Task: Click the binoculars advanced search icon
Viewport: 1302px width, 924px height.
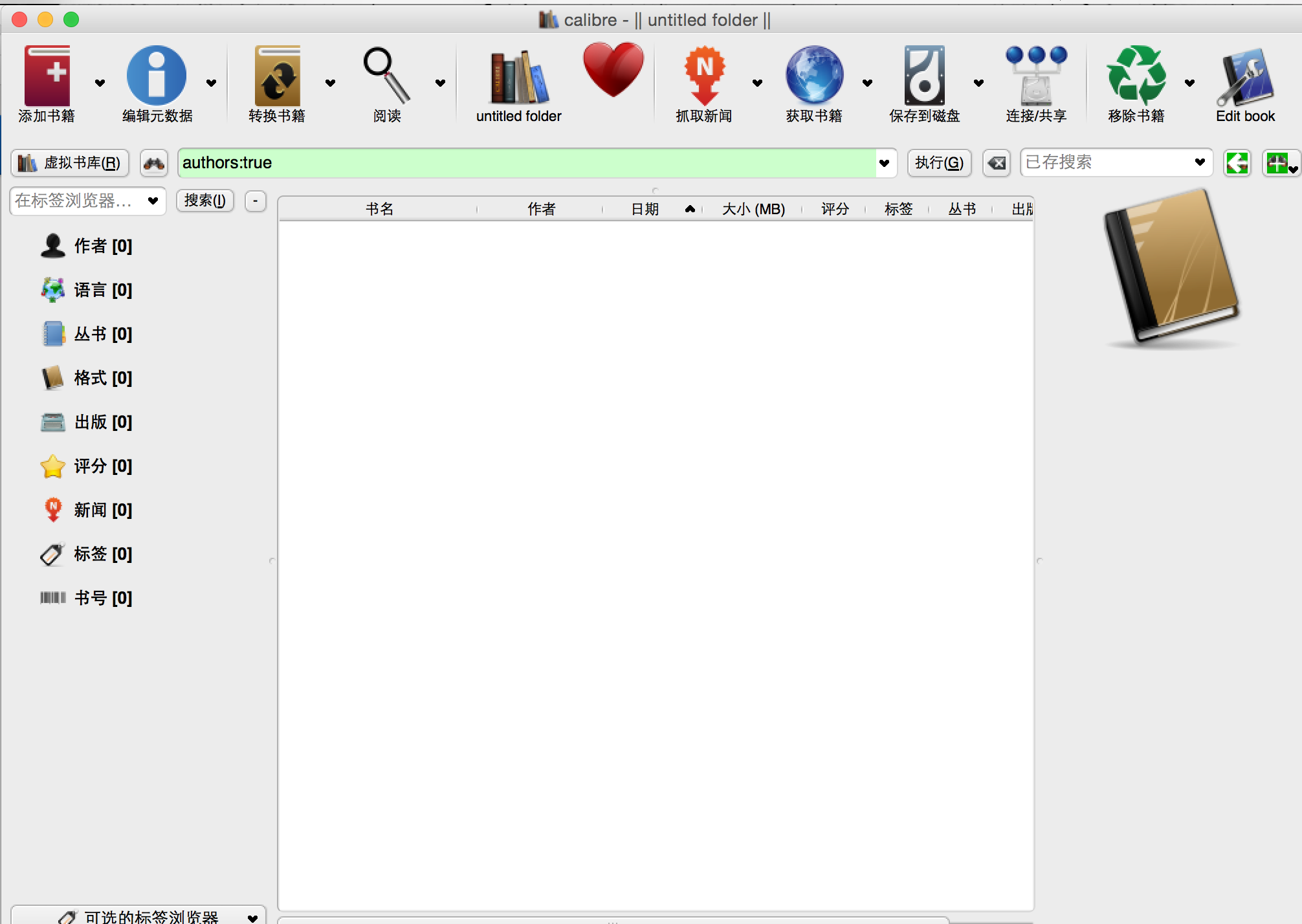Action: tap(154, 163)
